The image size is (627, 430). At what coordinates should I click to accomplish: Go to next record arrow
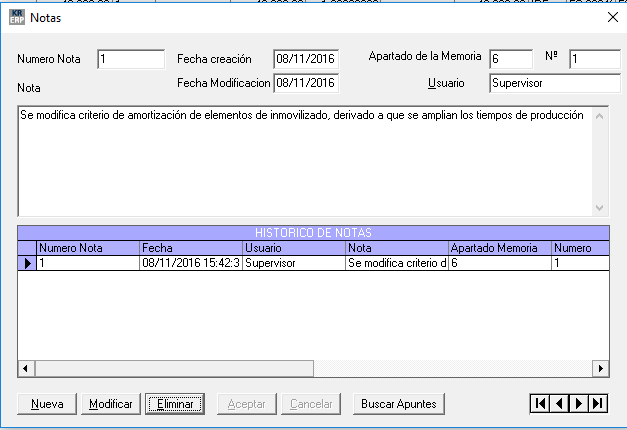click(578, 403)
